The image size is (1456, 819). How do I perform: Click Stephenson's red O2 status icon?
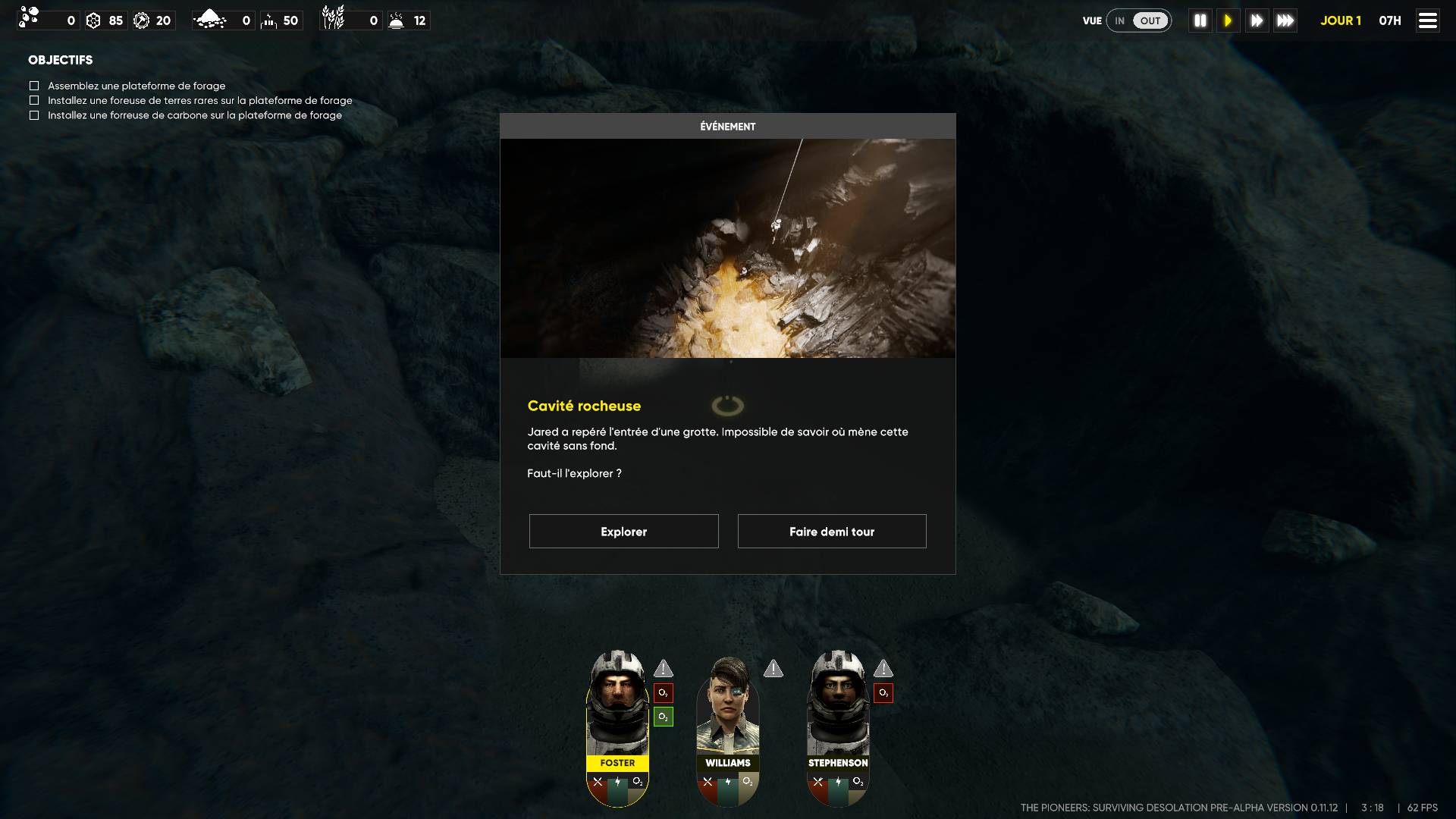tap(883, 692)
